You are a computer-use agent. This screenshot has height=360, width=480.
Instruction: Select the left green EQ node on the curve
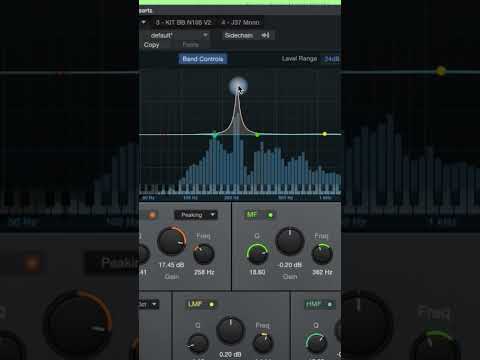tap(215, 135)
